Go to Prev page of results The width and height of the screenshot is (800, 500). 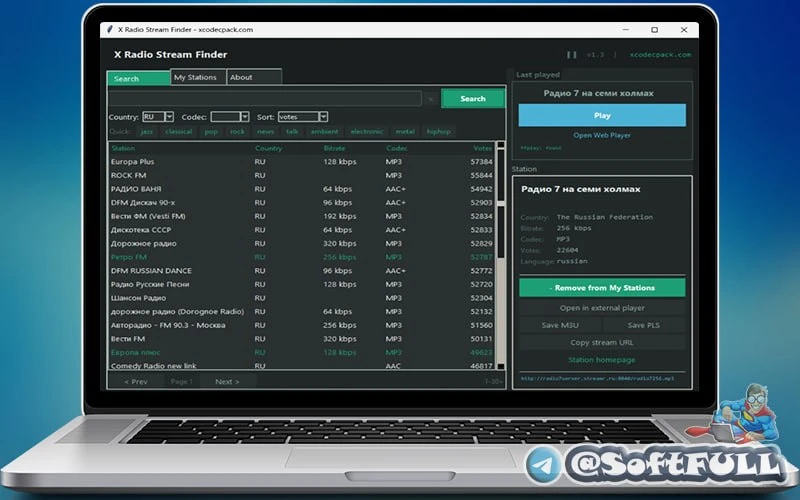(136, 382)
